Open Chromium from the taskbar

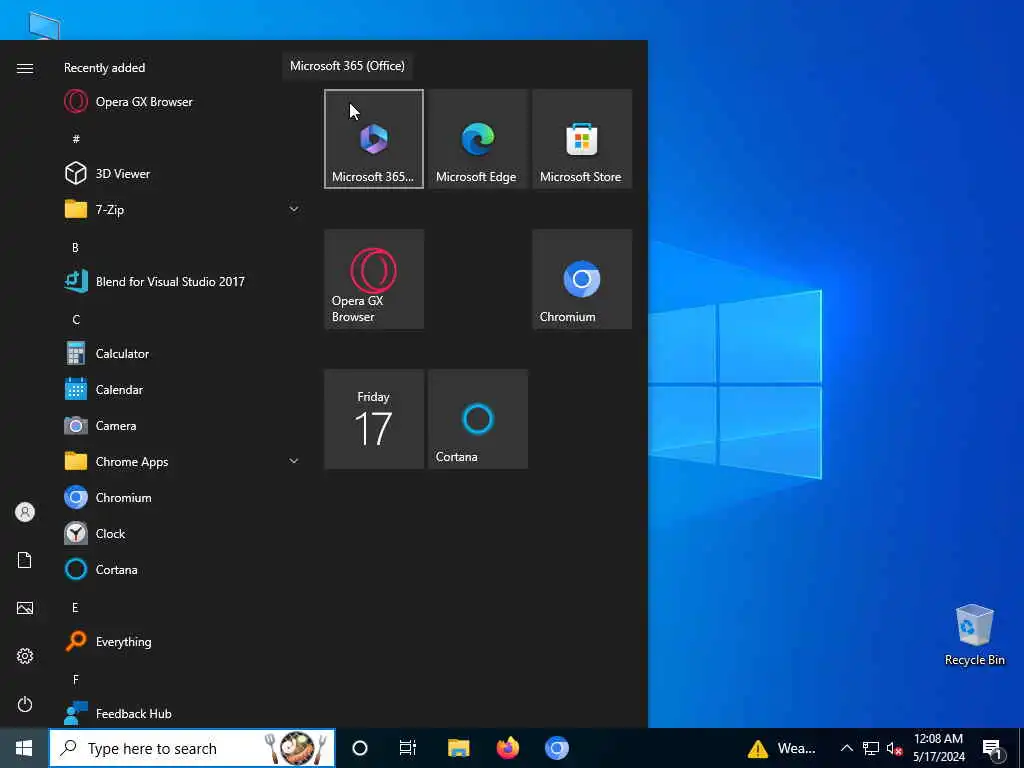tap(556, 748)
